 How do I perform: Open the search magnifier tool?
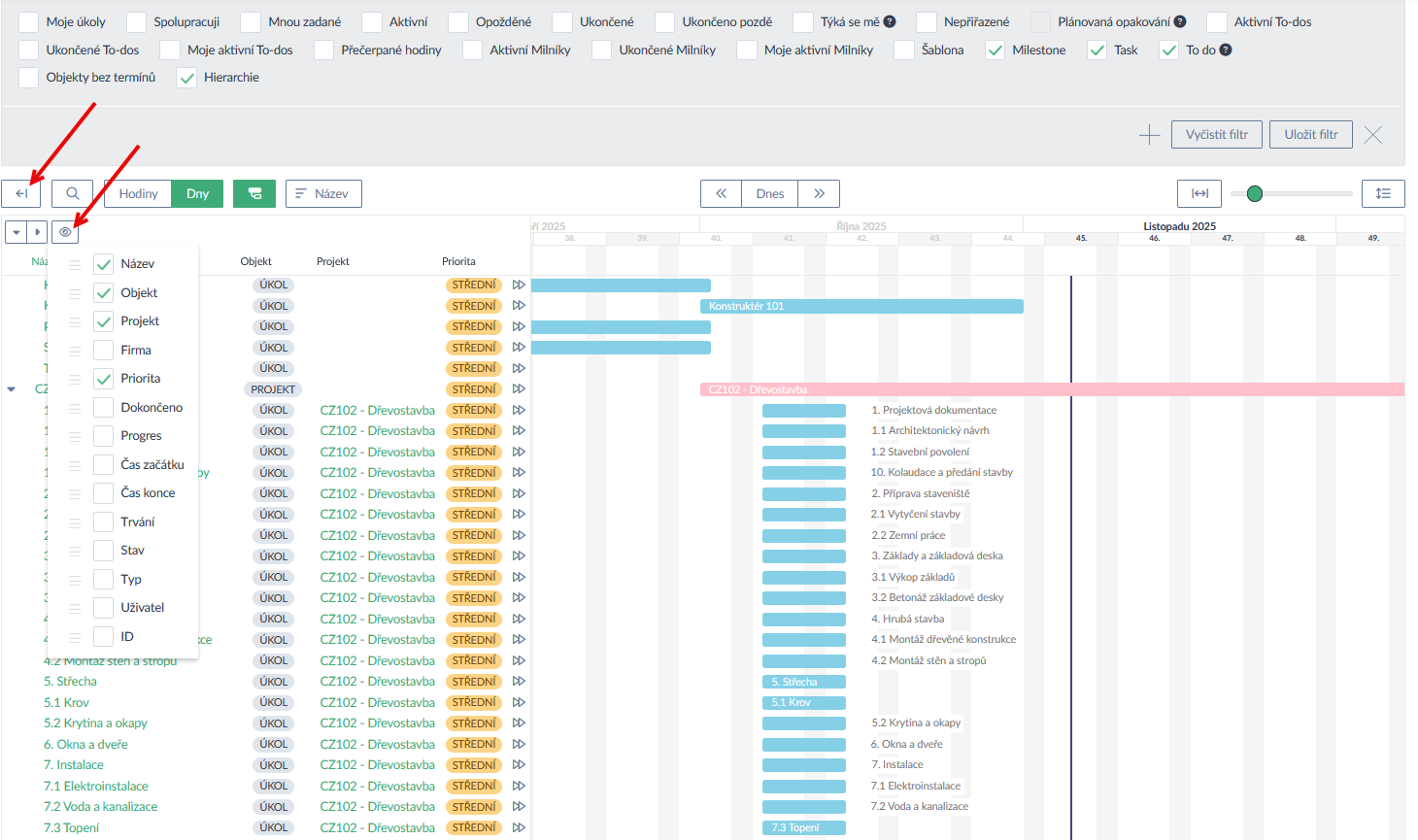pyautogui.click(x=73, y=193)
